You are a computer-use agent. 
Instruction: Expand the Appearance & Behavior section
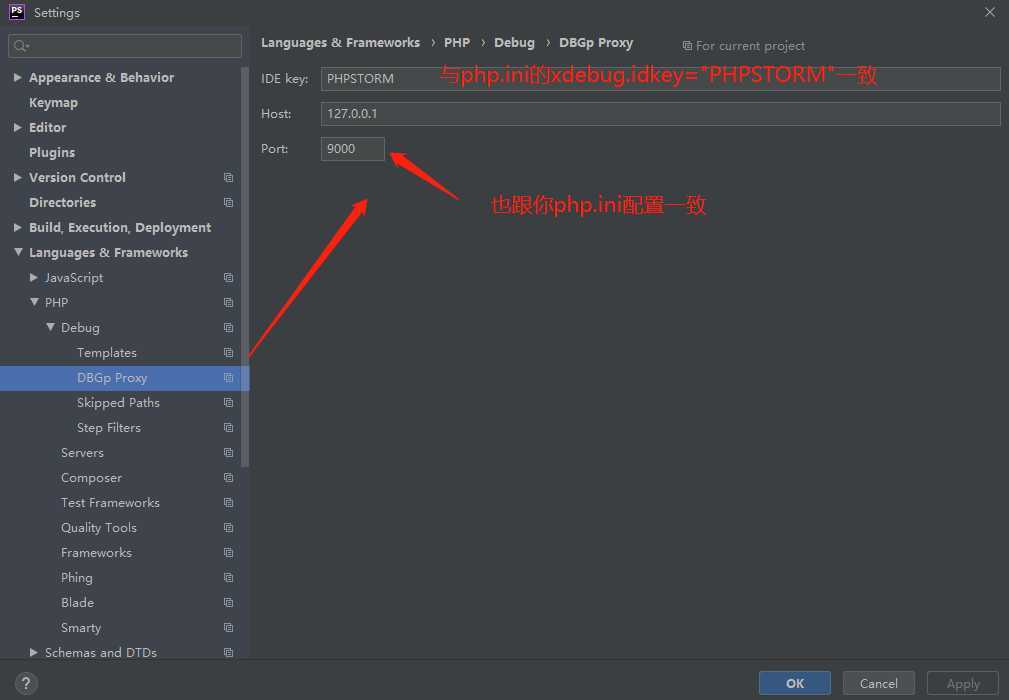(x=17, y=77)
